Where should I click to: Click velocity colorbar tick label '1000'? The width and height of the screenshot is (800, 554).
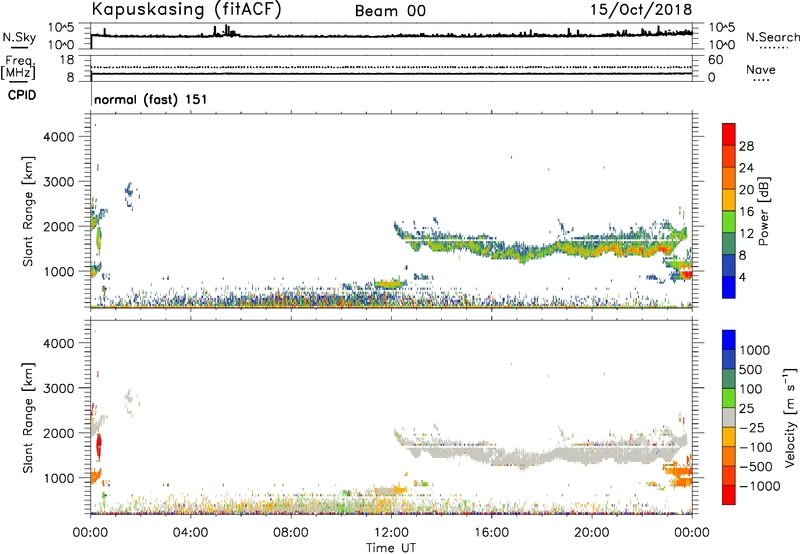[754, 350]
